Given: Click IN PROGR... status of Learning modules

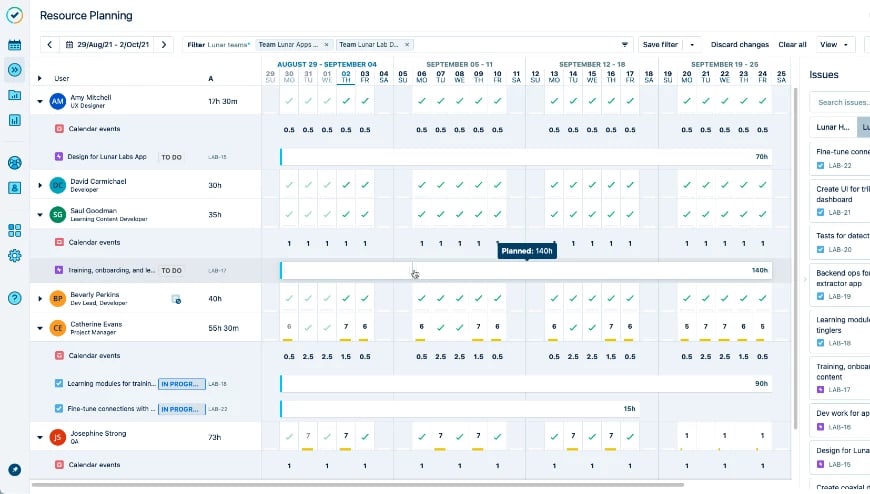Looking at the screenshot, I should tap(181, 384).
